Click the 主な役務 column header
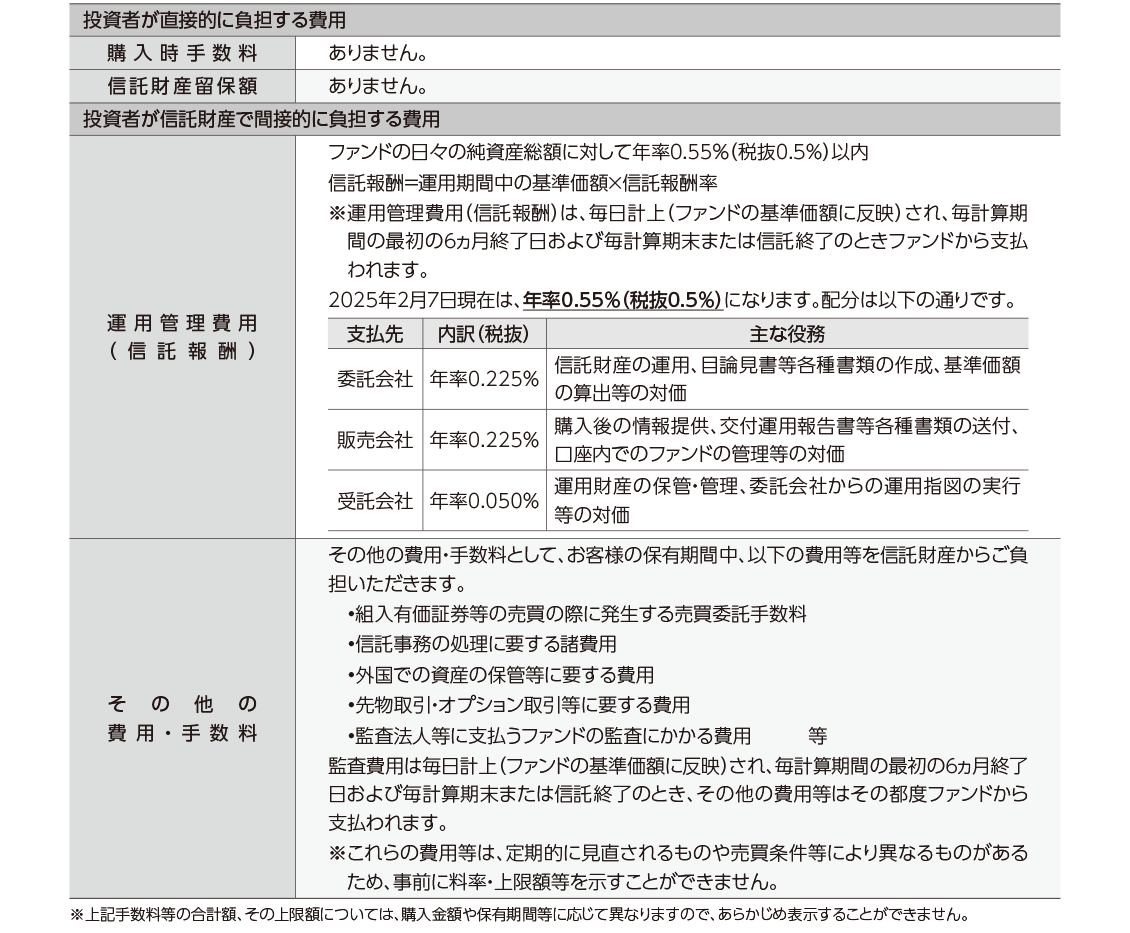This screenshot has width=1130, height=933. coord(787,334)
